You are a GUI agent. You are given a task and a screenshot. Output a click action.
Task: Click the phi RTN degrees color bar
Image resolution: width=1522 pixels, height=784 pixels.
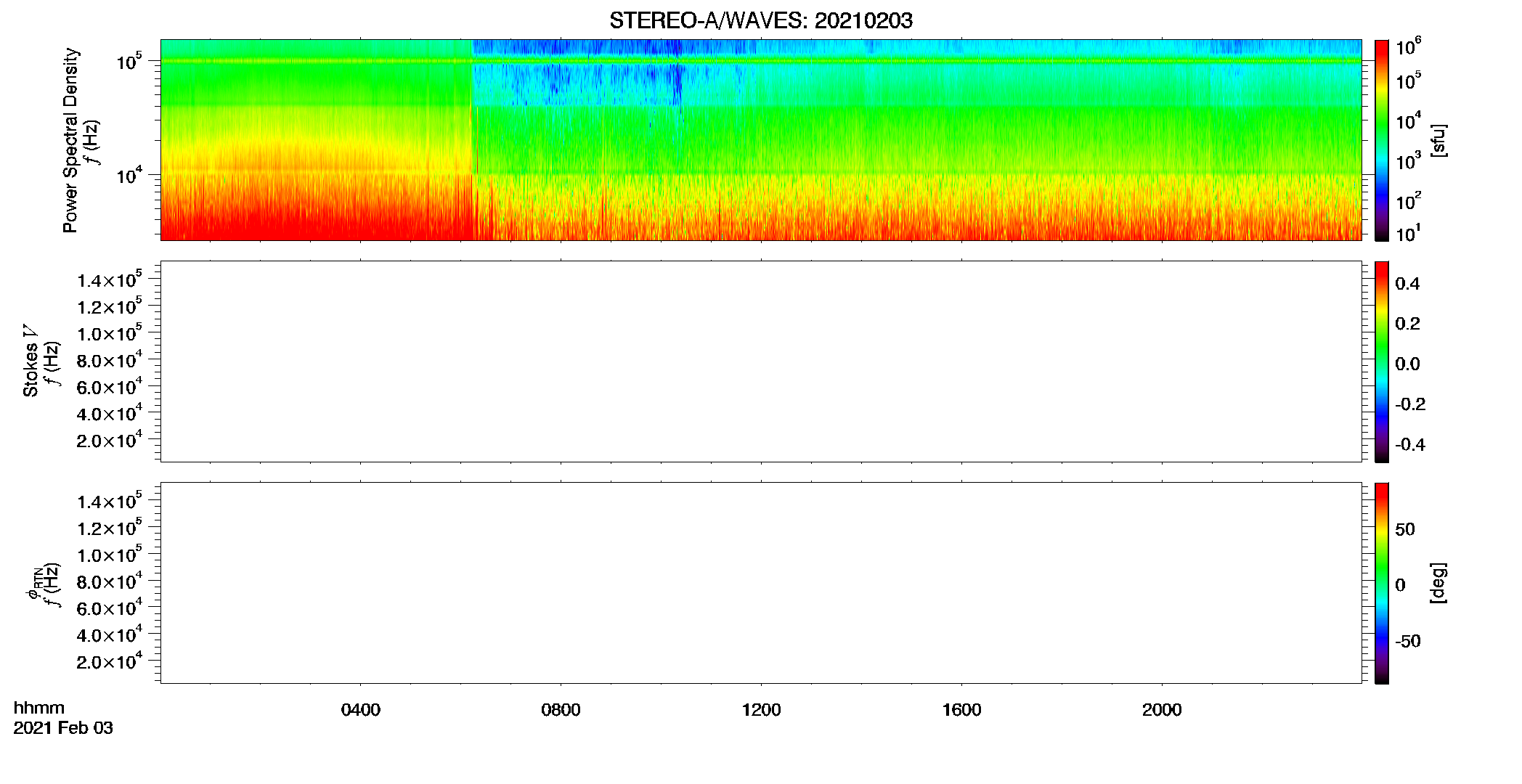pyautogui.click(x=1381, y=583)
